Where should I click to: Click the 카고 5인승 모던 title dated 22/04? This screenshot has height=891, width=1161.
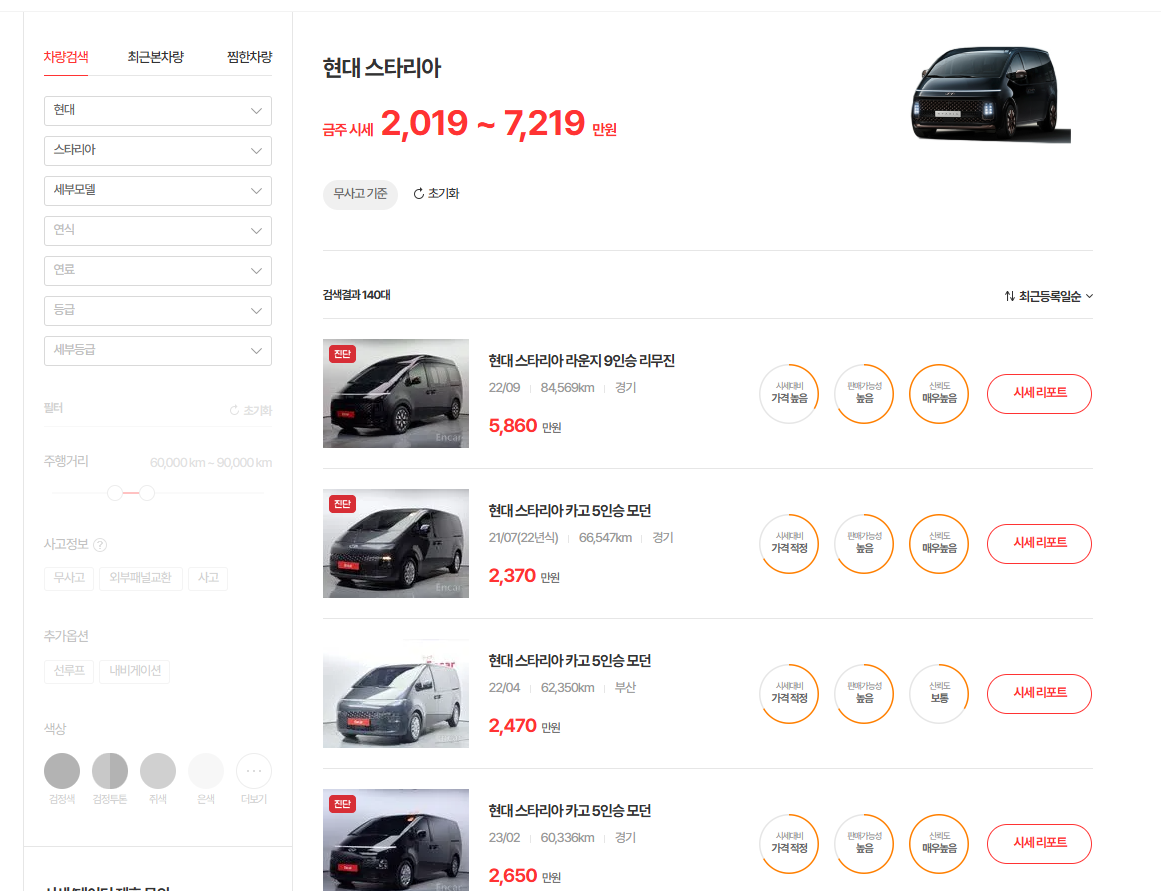coord(569,661)
